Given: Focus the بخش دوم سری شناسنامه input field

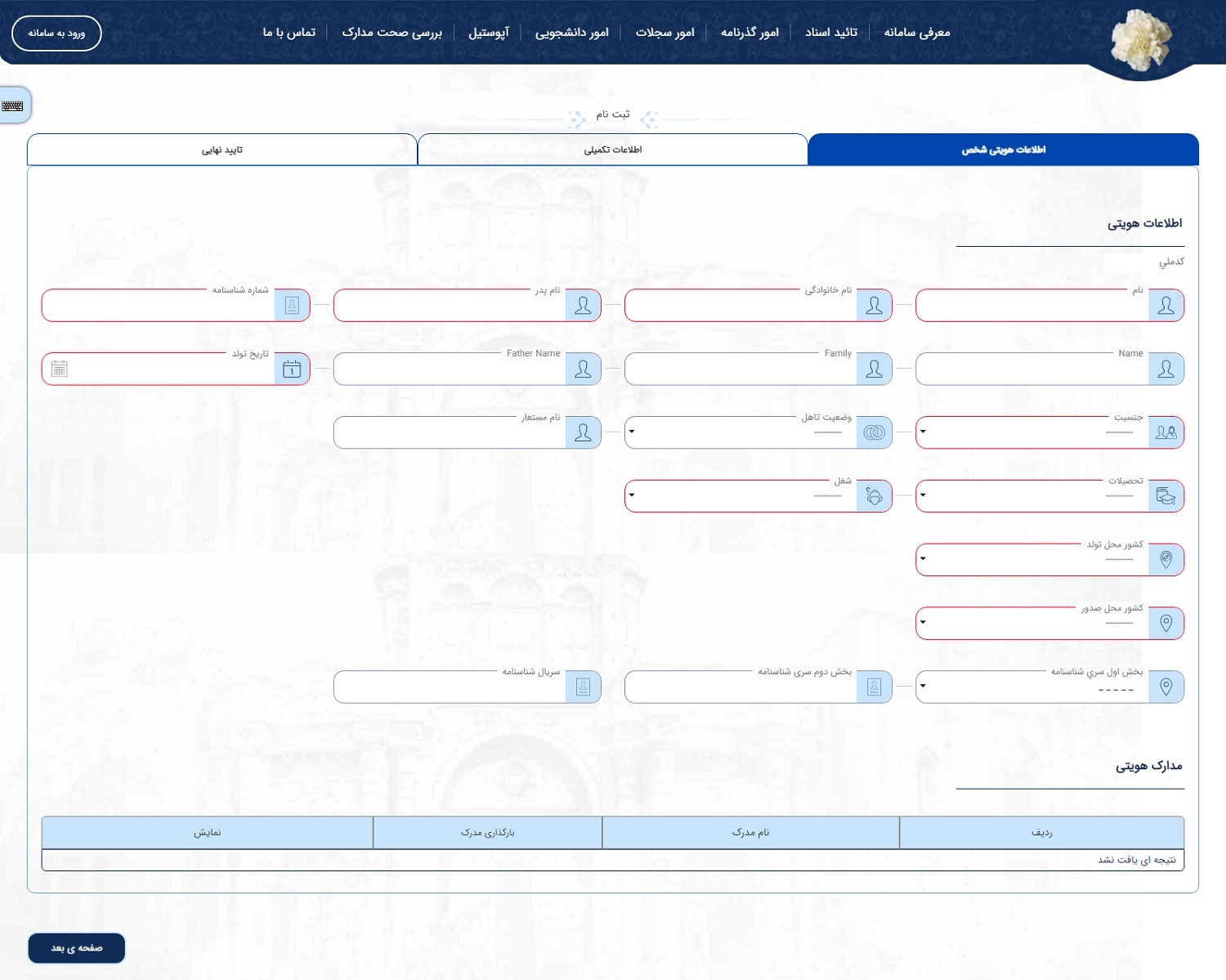Looking at the screenshot, I should pos(741,687).
